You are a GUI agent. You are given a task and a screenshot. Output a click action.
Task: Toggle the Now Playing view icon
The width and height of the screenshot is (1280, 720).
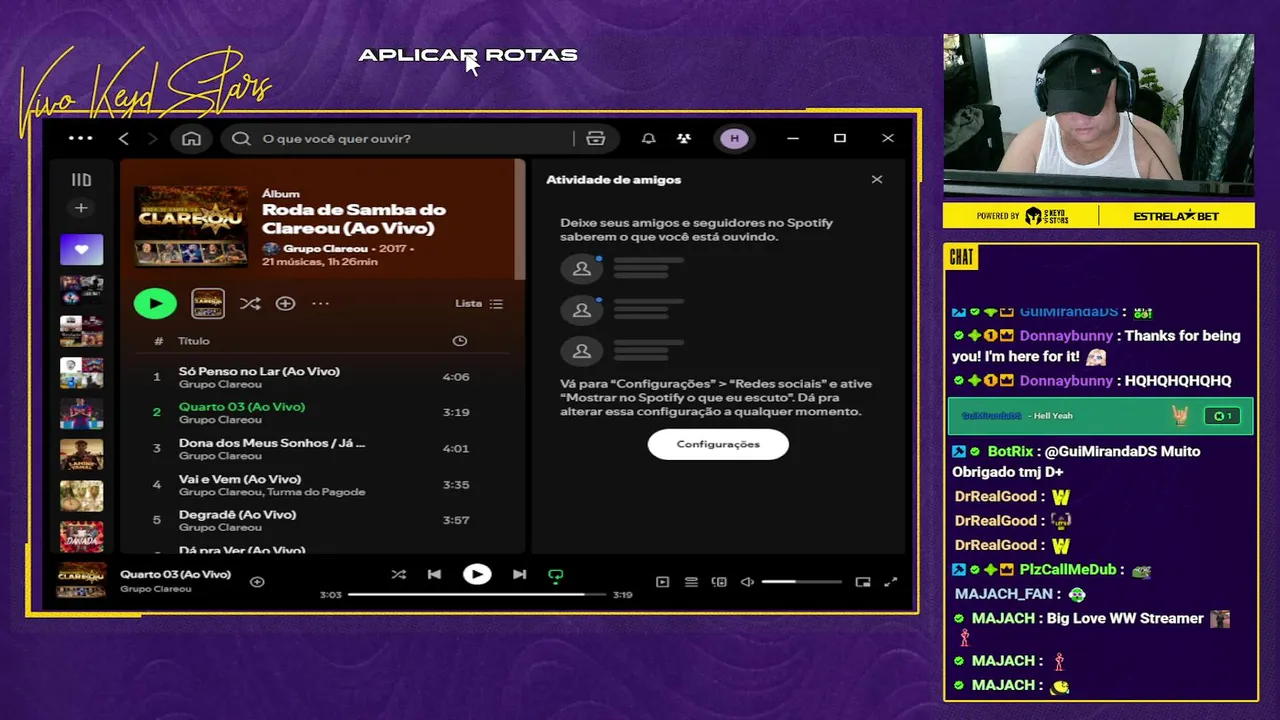pyautogui.click(x=662, y=582)
